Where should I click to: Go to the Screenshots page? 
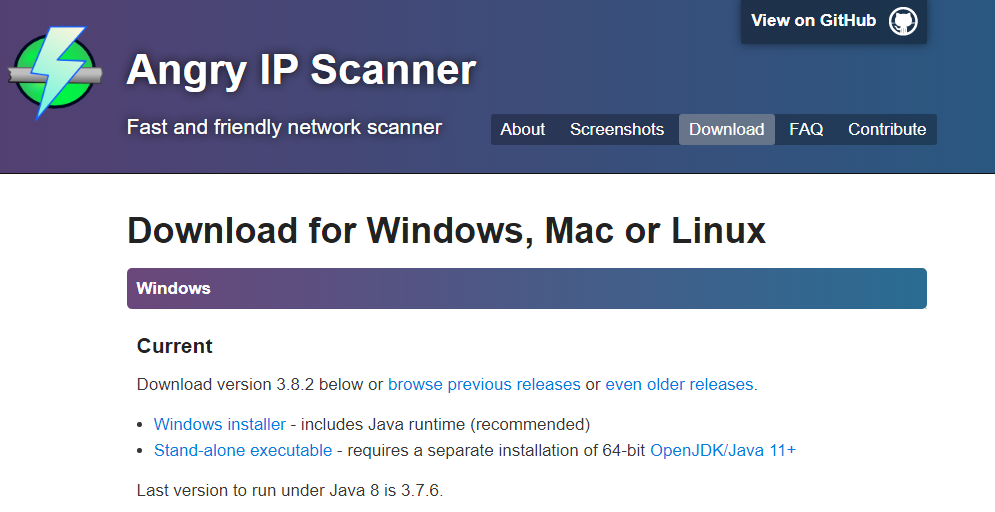pos(617,129)
